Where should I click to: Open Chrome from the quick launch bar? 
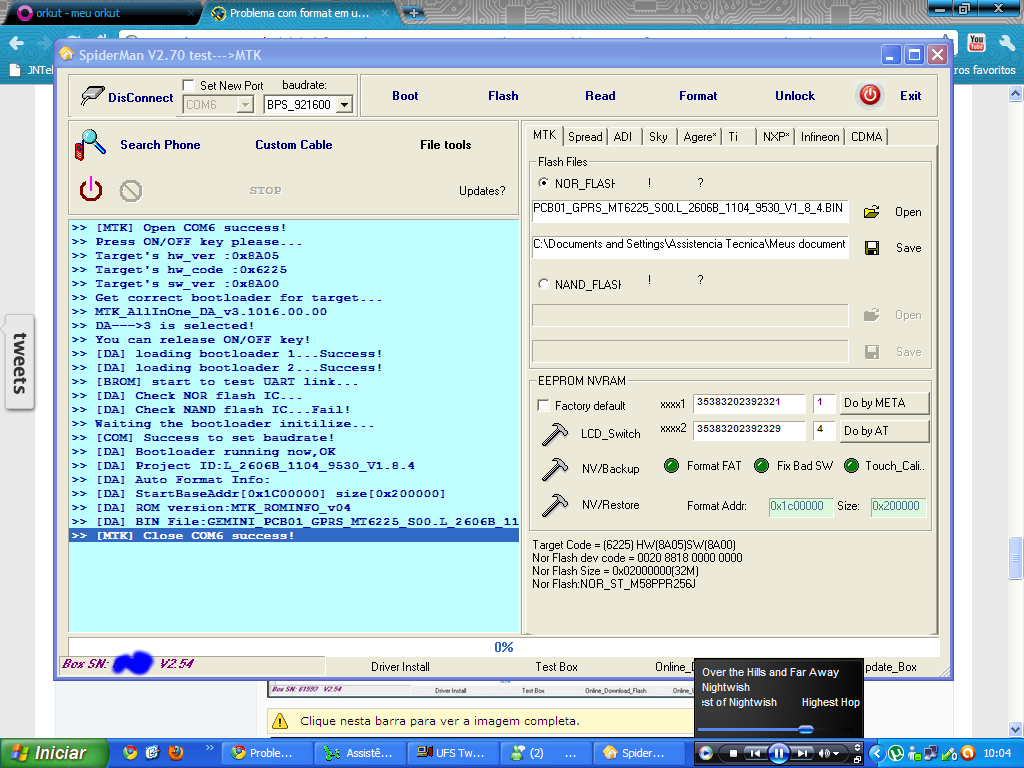[130, 752]
